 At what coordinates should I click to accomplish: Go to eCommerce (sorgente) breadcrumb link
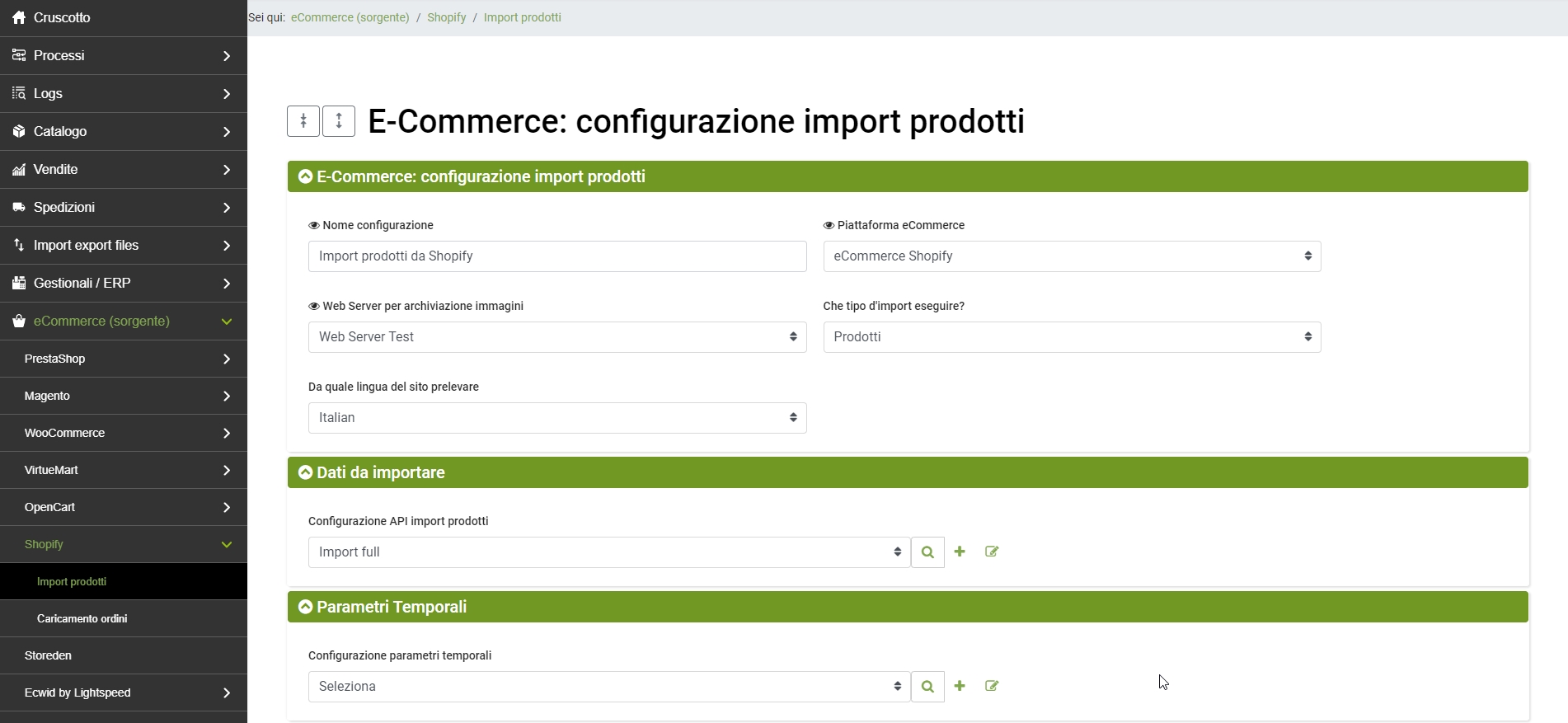[x=350, y=17]
